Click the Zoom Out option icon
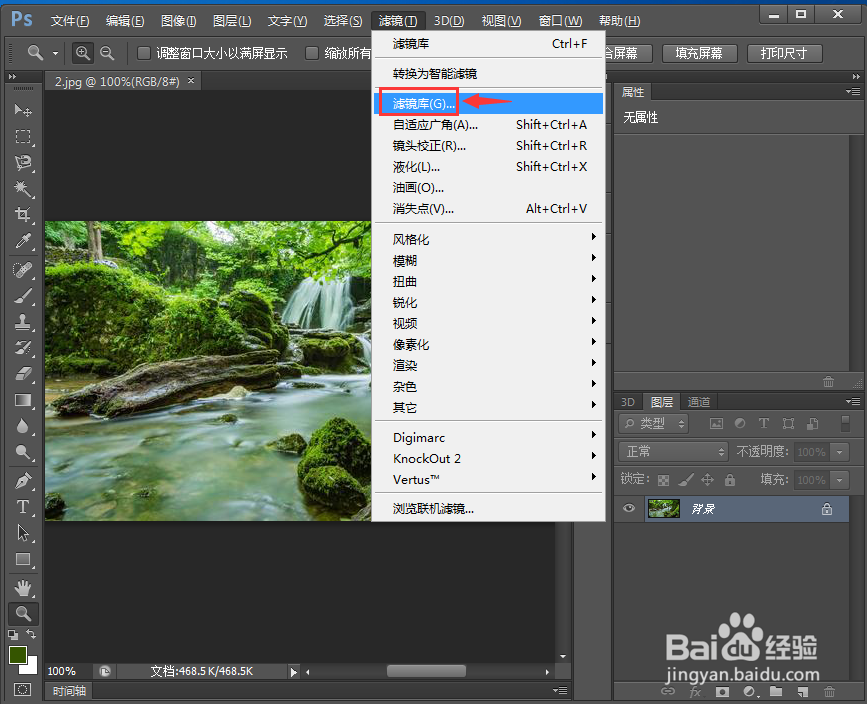Screen dimensions: 867x704 click(107, 53)
